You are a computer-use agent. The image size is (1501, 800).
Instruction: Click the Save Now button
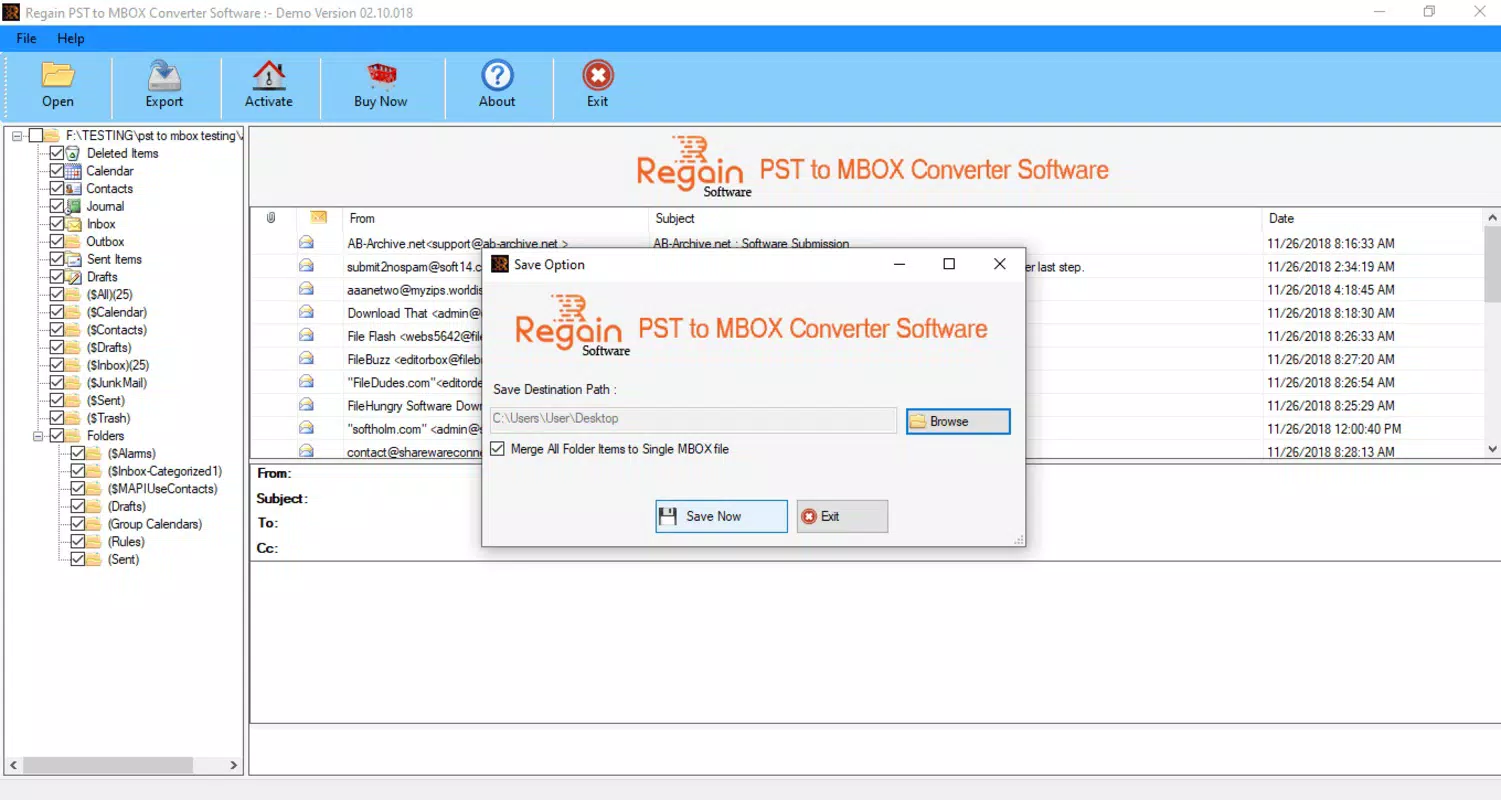(x=721, y=516)
